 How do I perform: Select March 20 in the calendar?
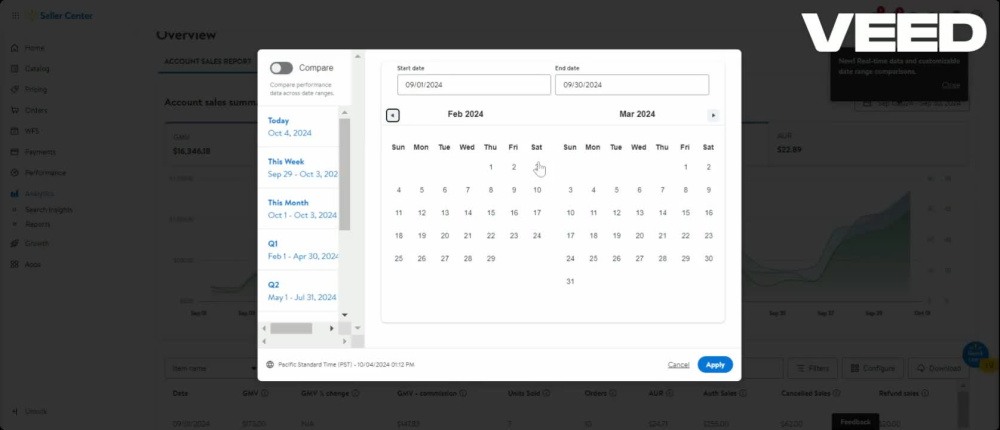pyautogui.click(x=639, y=235)
